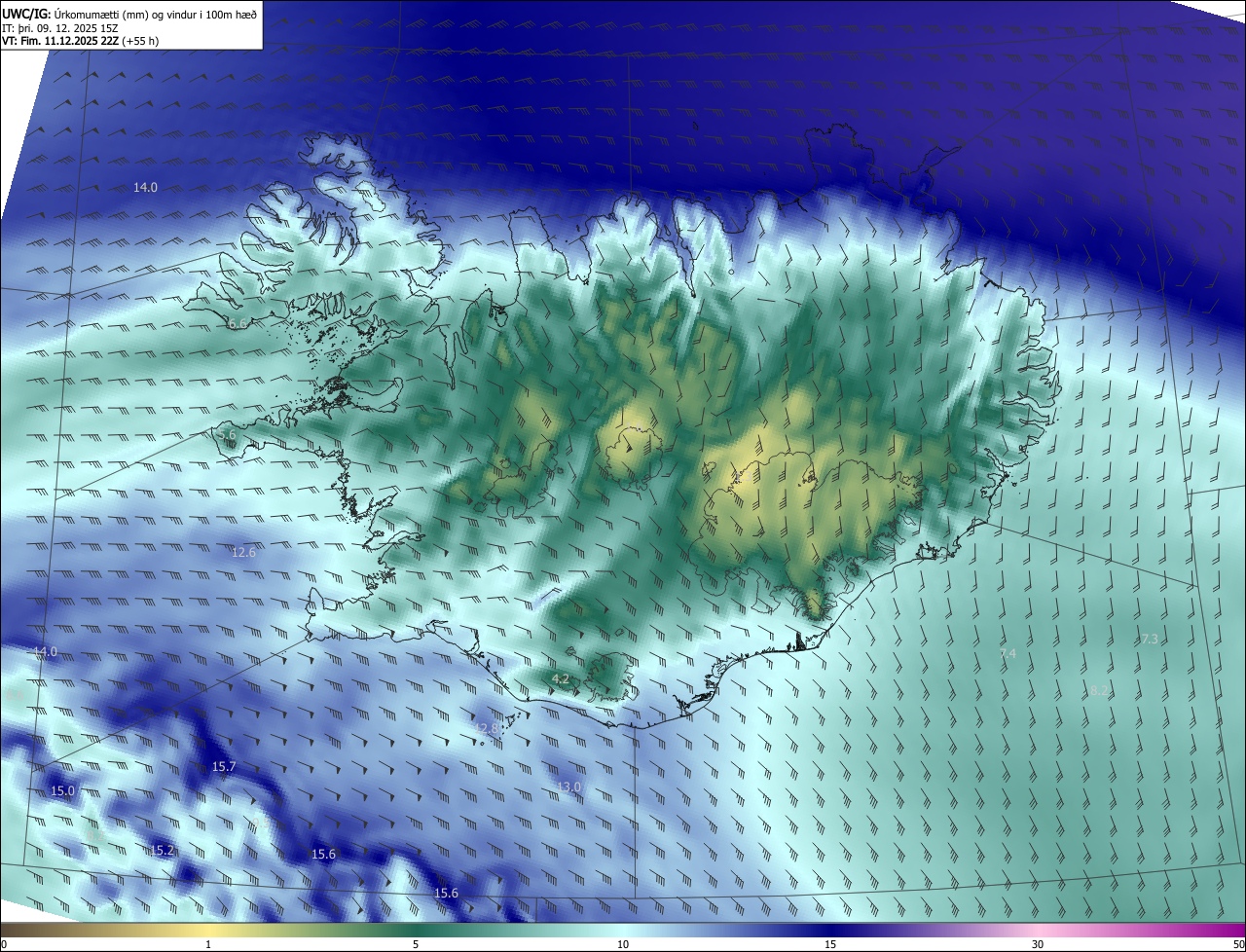Click the 12.6 value label on the map
This screenshot has height=952, width=1246.
(243, 552)
